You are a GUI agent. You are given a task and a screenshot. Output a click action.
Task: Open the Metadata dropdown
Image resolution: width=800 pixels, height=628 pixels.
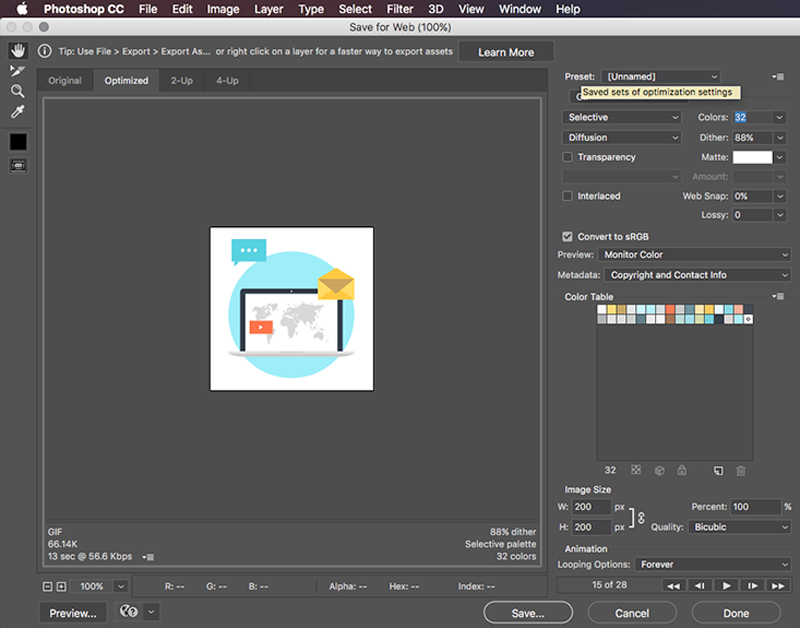click(697, 275)
